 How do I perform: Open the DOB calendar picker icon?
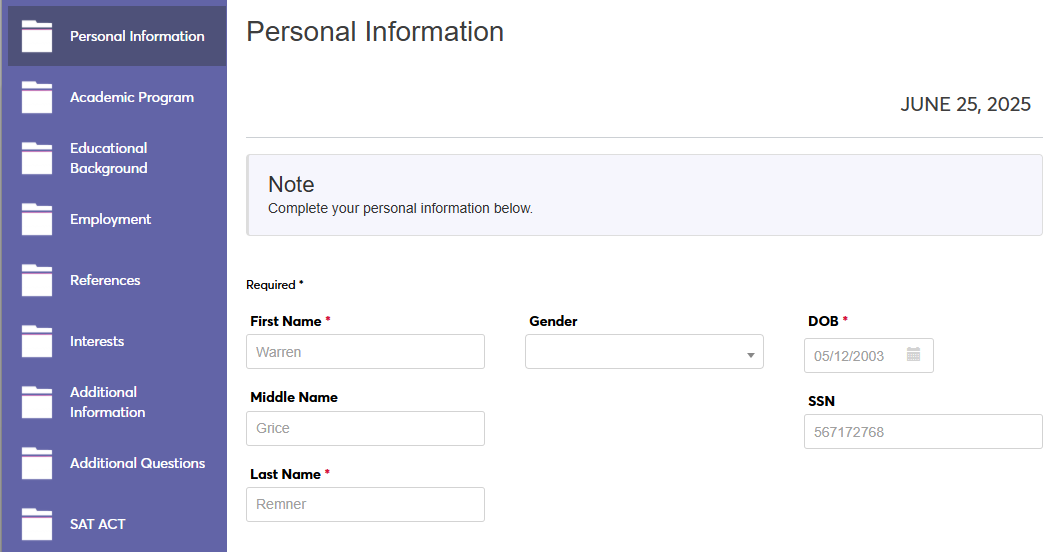913,354
